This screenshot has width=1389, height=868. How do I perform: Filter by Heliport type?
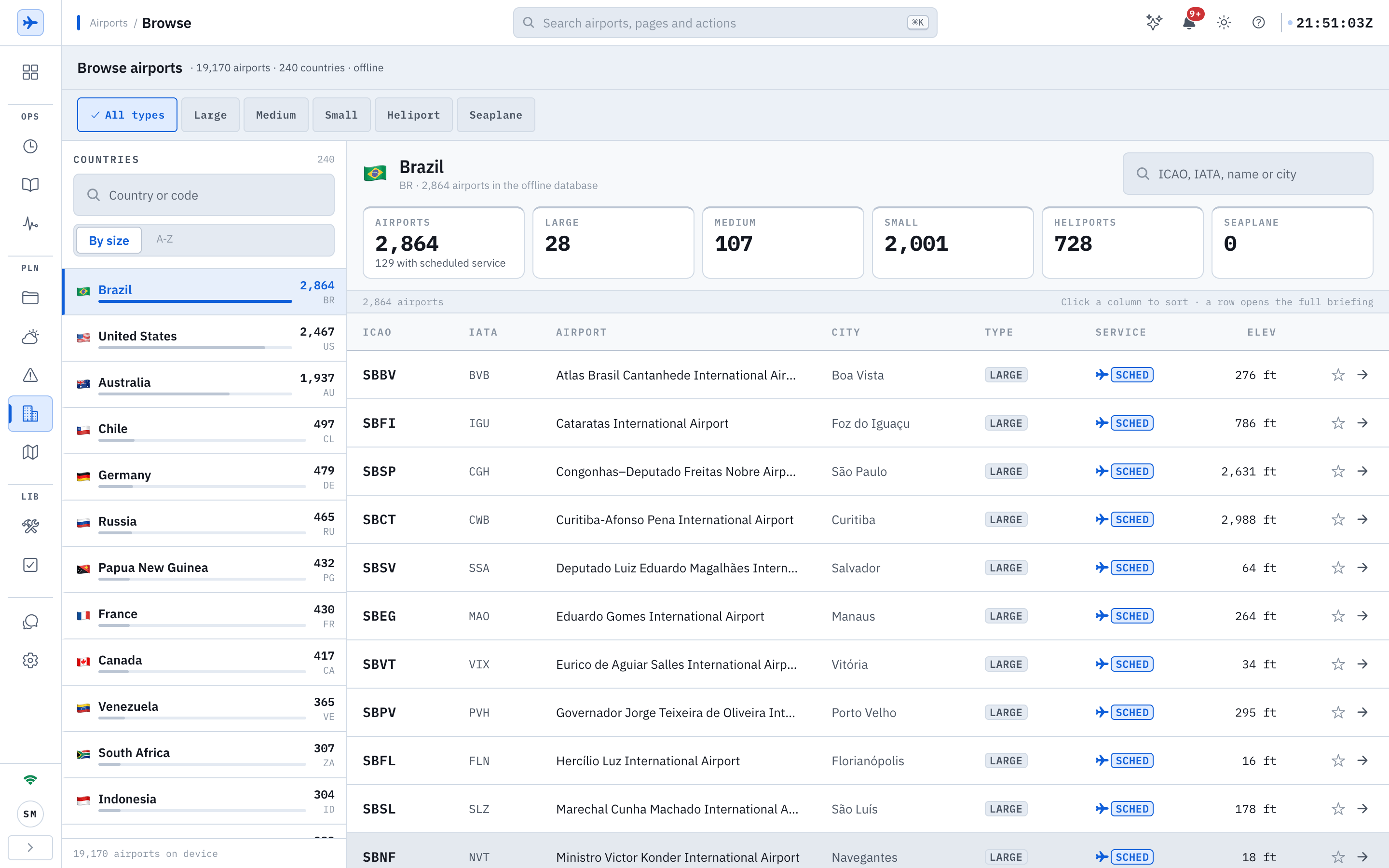[413, 115]
